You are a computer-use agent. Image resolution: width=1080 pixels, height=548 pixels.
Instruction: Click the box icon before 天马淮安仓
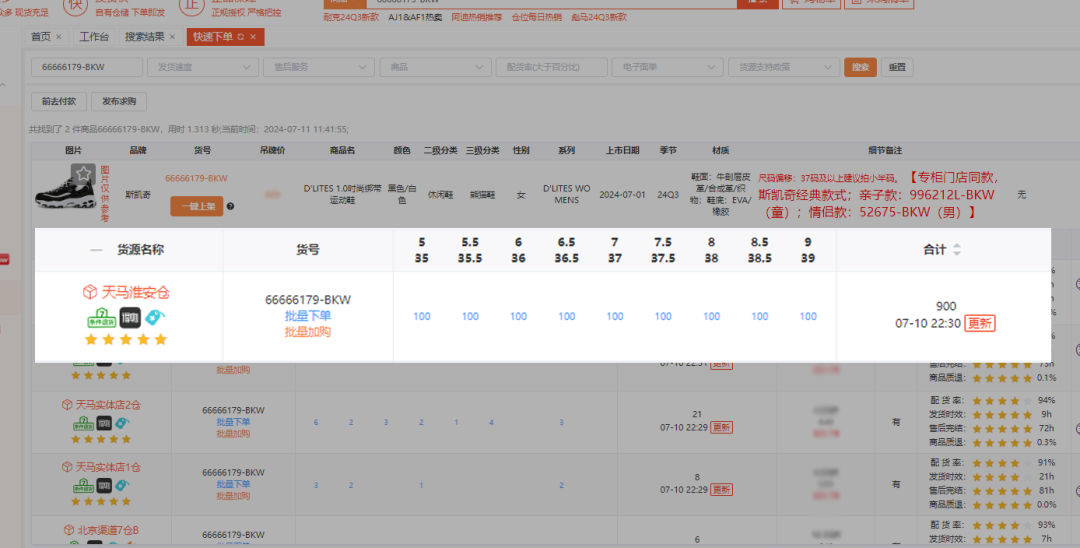[x=90, y=292]
